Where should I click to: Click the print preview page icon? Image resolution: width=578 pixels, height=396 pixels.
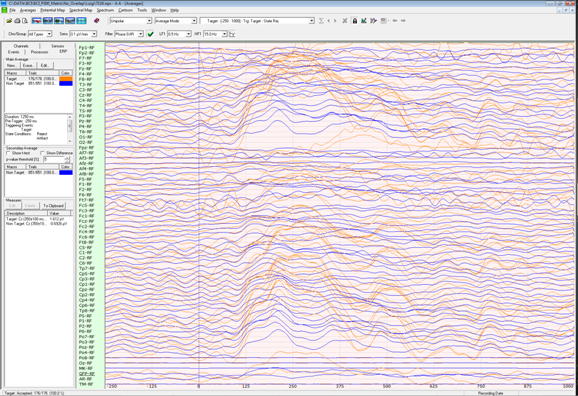pos(25,21)
